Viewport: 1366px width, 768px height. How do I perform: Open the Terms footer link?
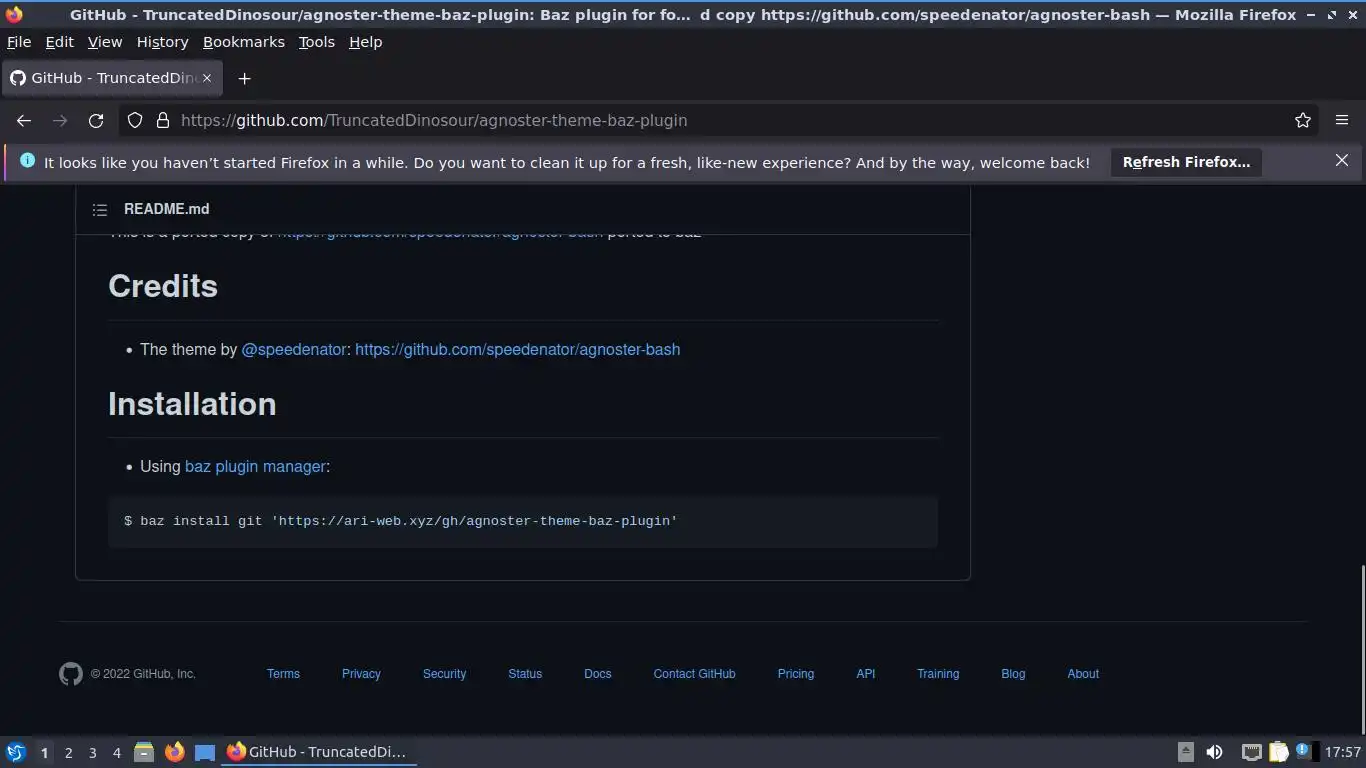coord(283,674)
